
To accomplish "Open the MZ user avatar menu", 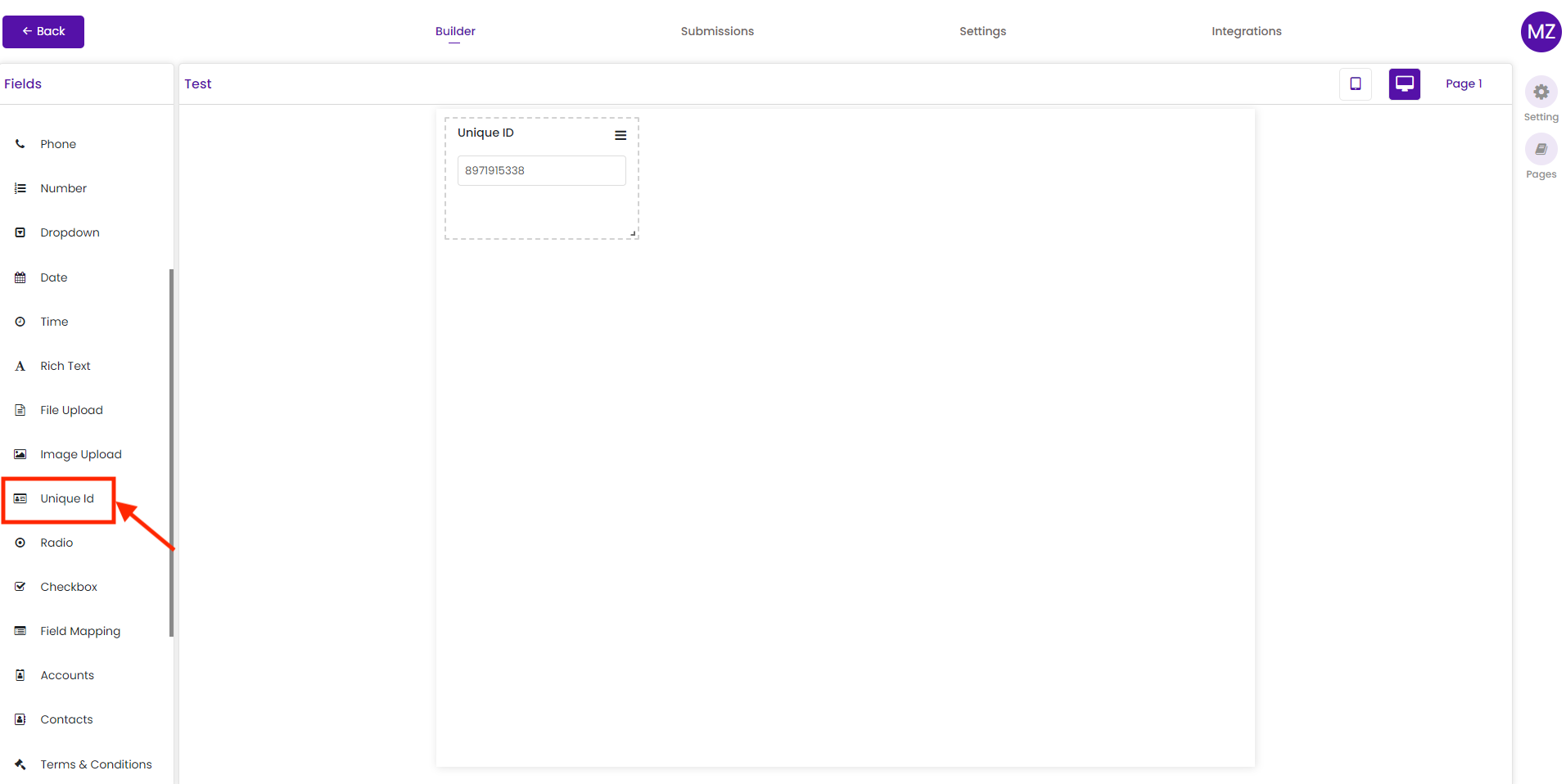I will pos(1541,32).
